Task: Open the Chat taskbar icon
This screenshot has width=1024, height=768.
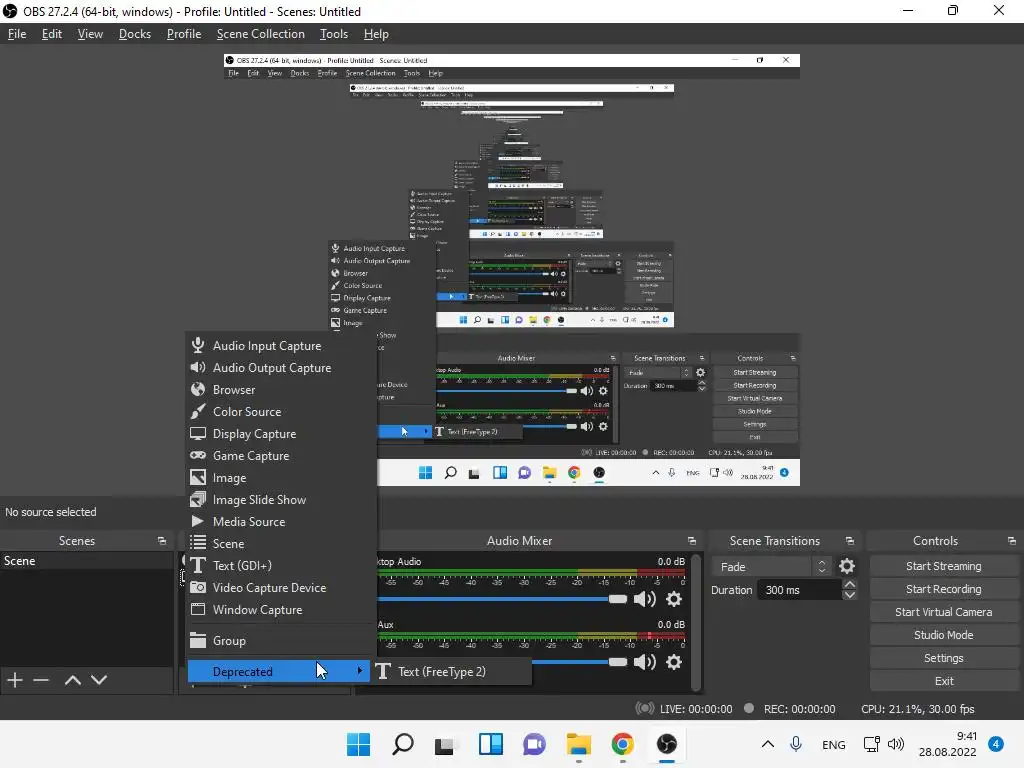Action: pyautogui.click(x=534, y=744)
